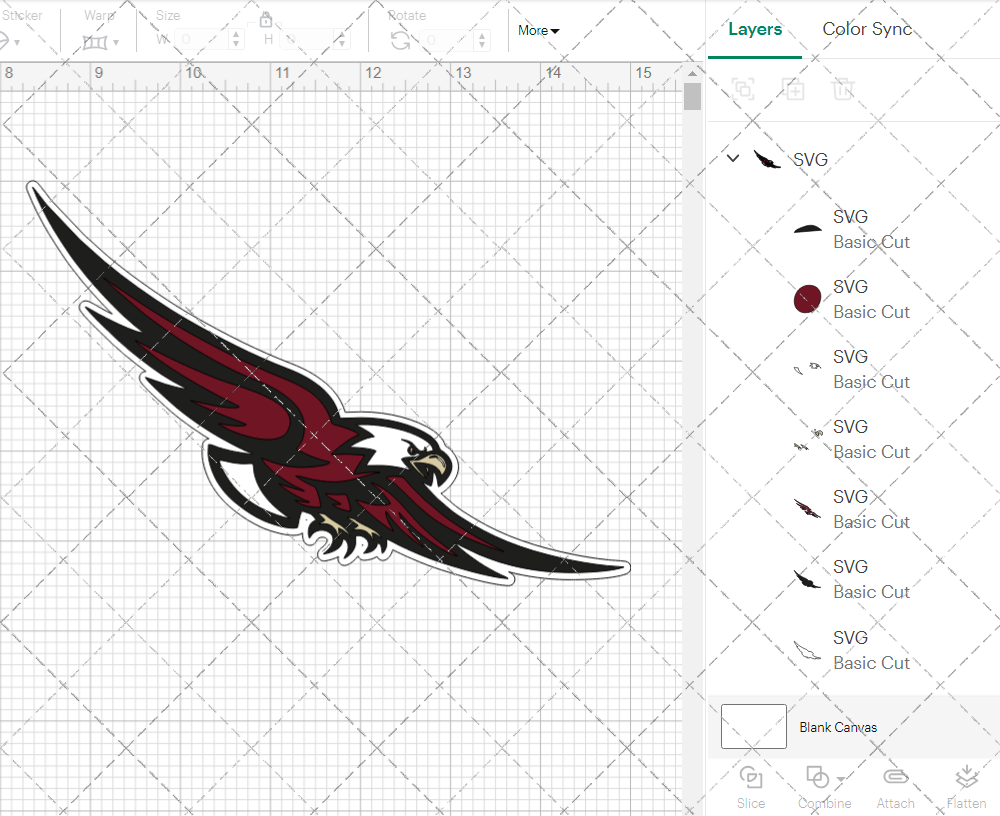Click the Warp tool icon

(97, 40)
